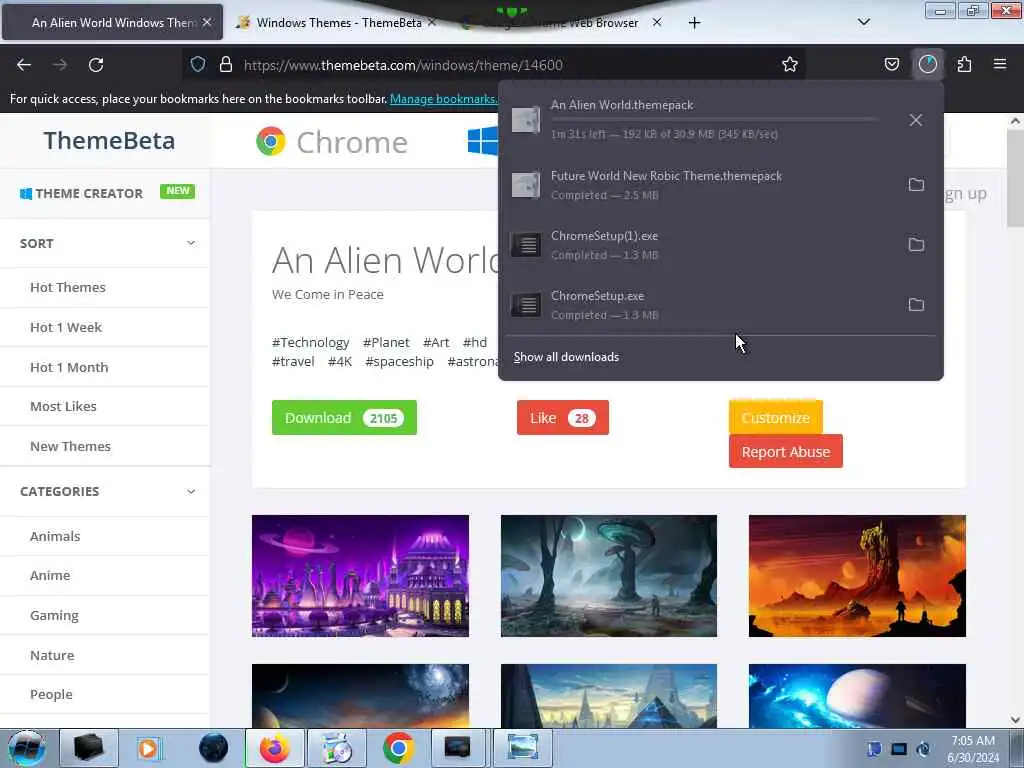Image resolution: width=1024 pixels, height=768 pixels.
Task: Open #spaceship tag
Action: (x=399, y=362)
